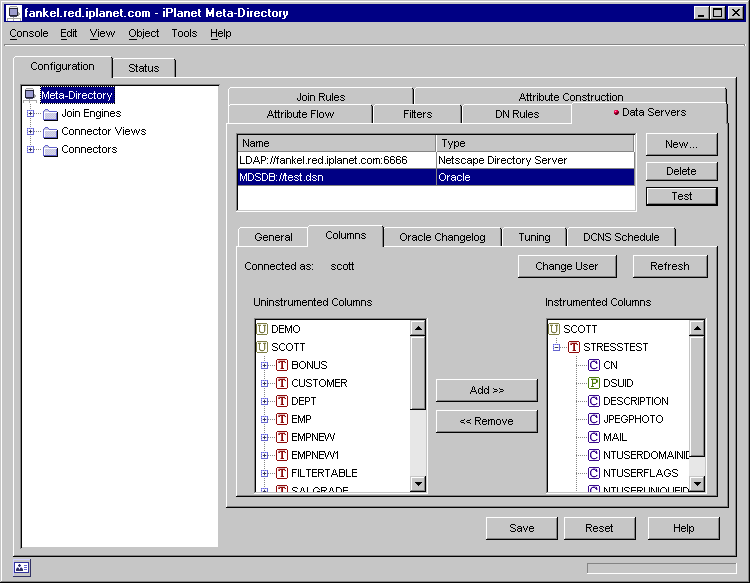Expand the BONUS table node

point(265,365)
